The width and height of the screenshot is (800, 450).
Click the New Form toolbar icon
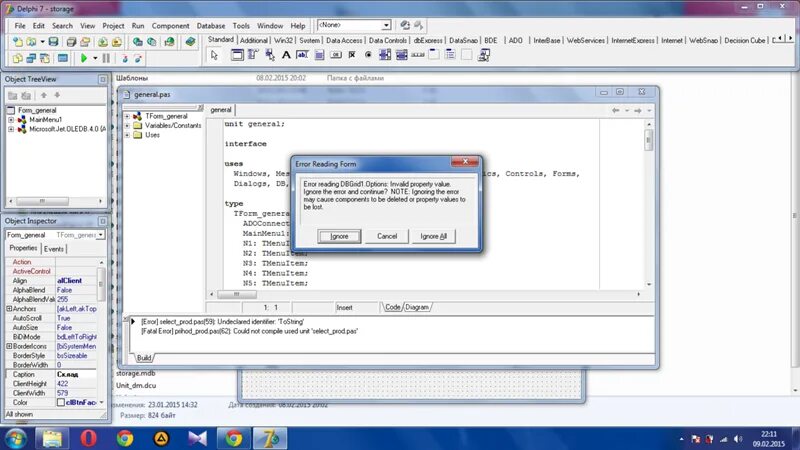[x=63, y=58]
